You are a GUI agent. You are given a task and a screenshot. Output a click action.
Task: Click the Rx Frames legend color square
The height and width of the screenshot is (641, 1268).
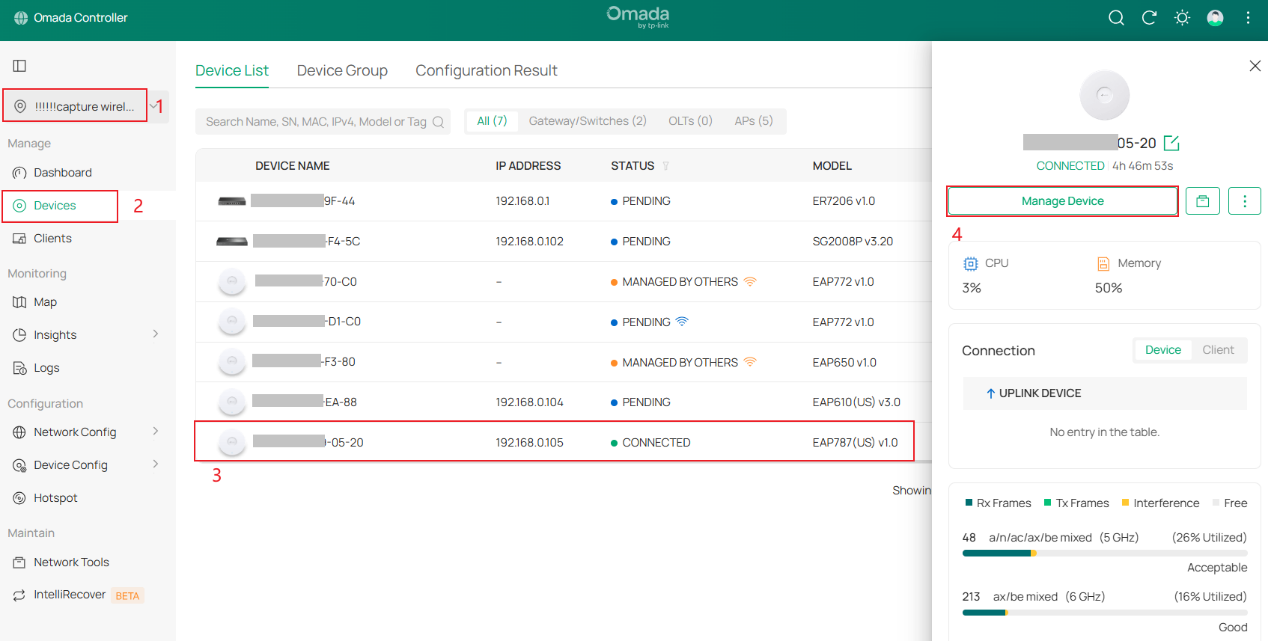pyautogui.click(x=969, y=503)
